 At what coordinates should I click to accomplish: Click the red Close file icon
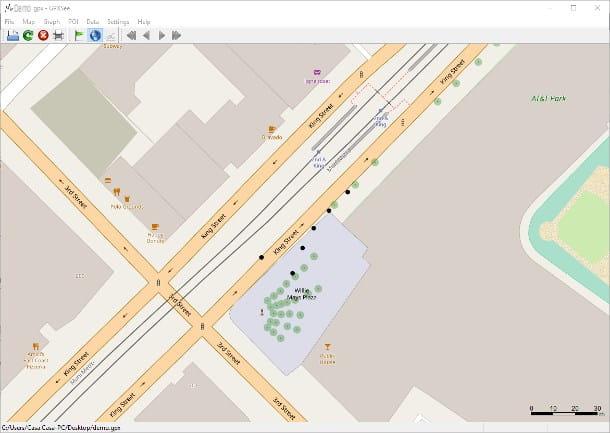click(x=43, y=35)
